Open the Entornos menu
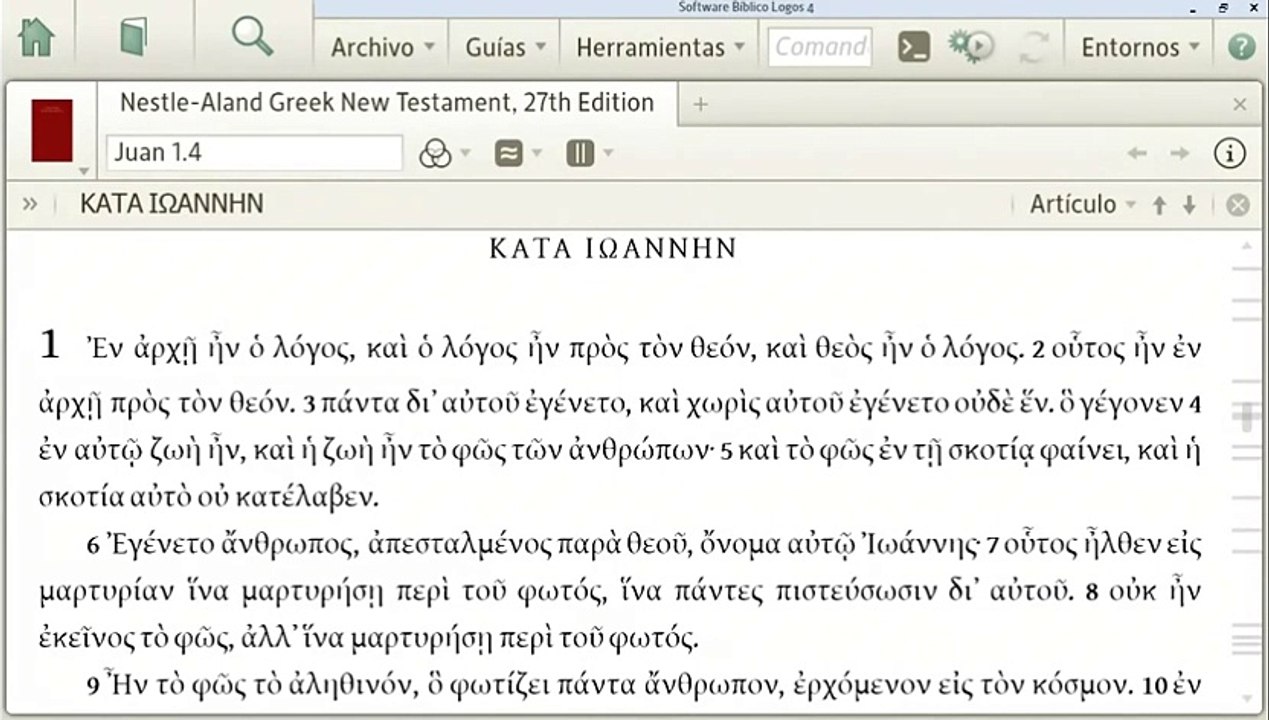The image size is (1269, 720). coord(1141,47)
